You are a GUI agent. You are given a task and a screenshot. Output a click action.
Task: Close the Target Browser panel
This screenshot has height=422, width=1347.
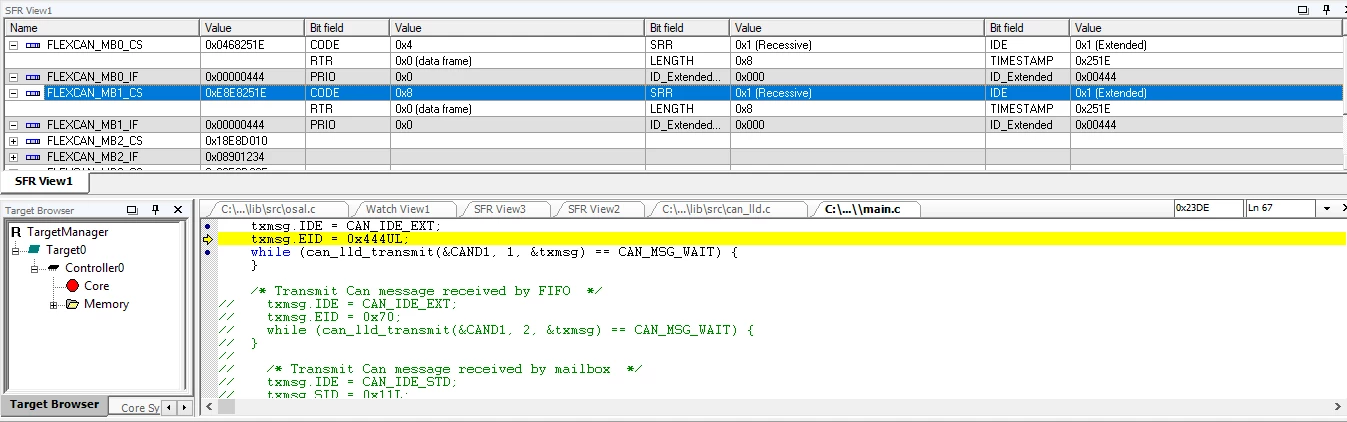[178, 210]
